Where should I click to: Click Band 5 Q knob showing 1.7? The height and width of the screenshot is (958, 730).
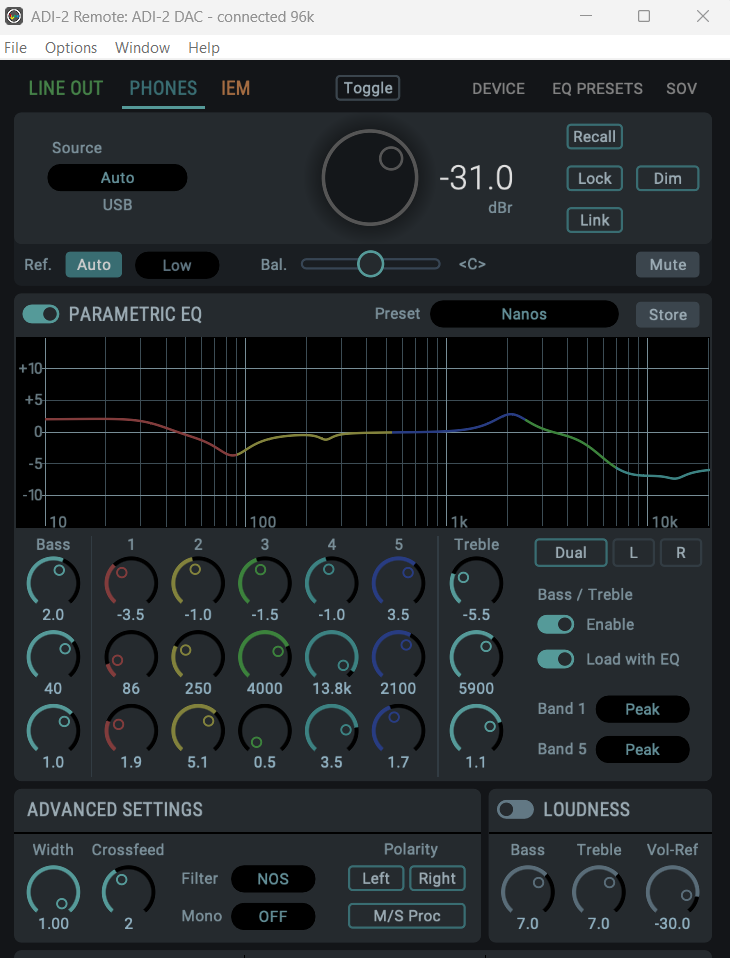398,730
